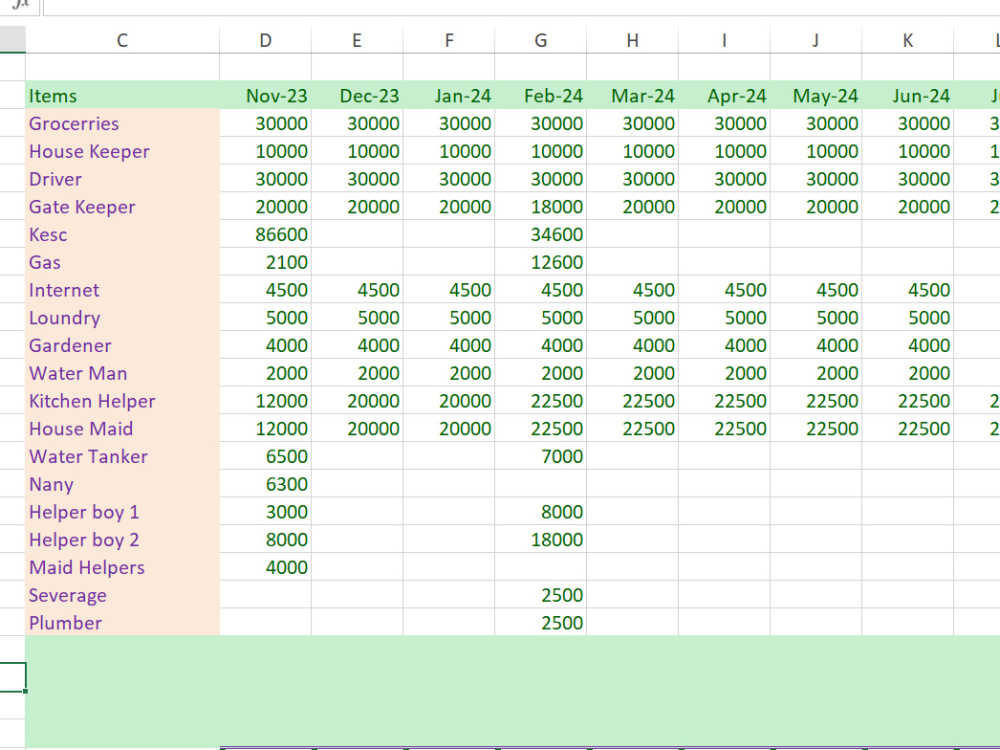The width and height of the screenshot is (1000, 750).
Task: Click Kesc Nov-23 value 86600
Action: coord(265,234)
